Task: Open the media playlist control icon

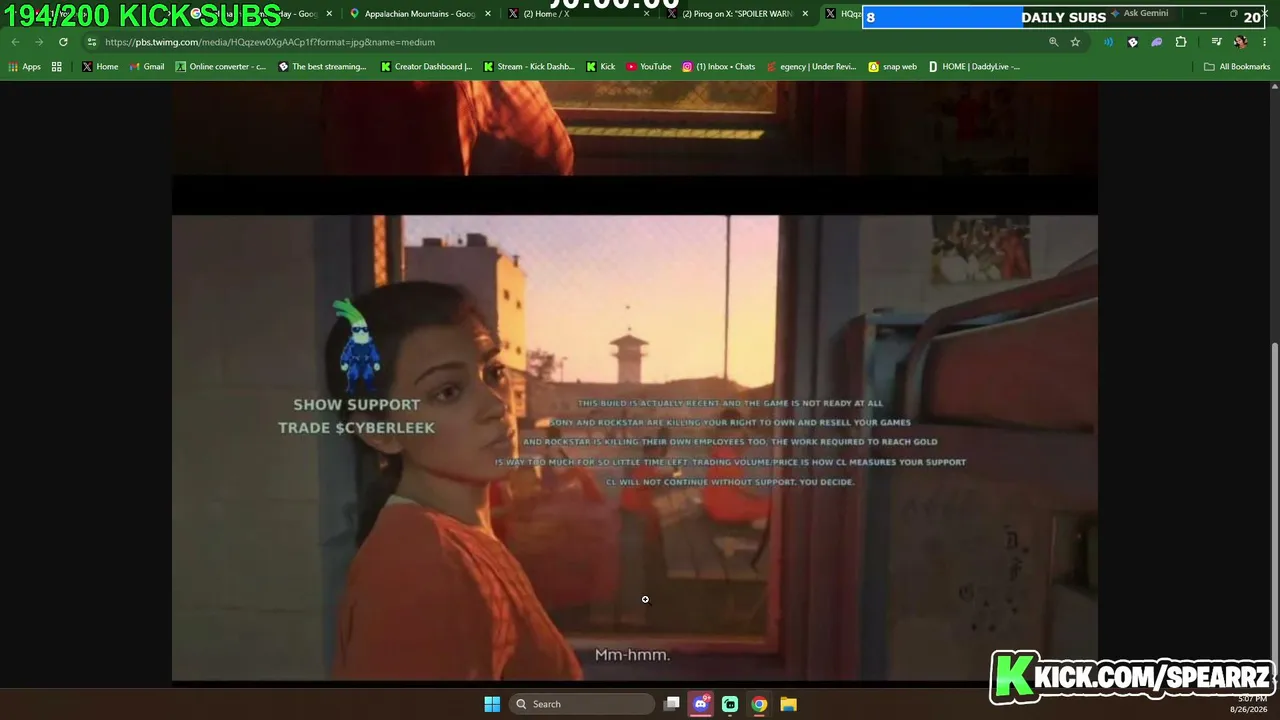Action: (x=1216, y=42)
